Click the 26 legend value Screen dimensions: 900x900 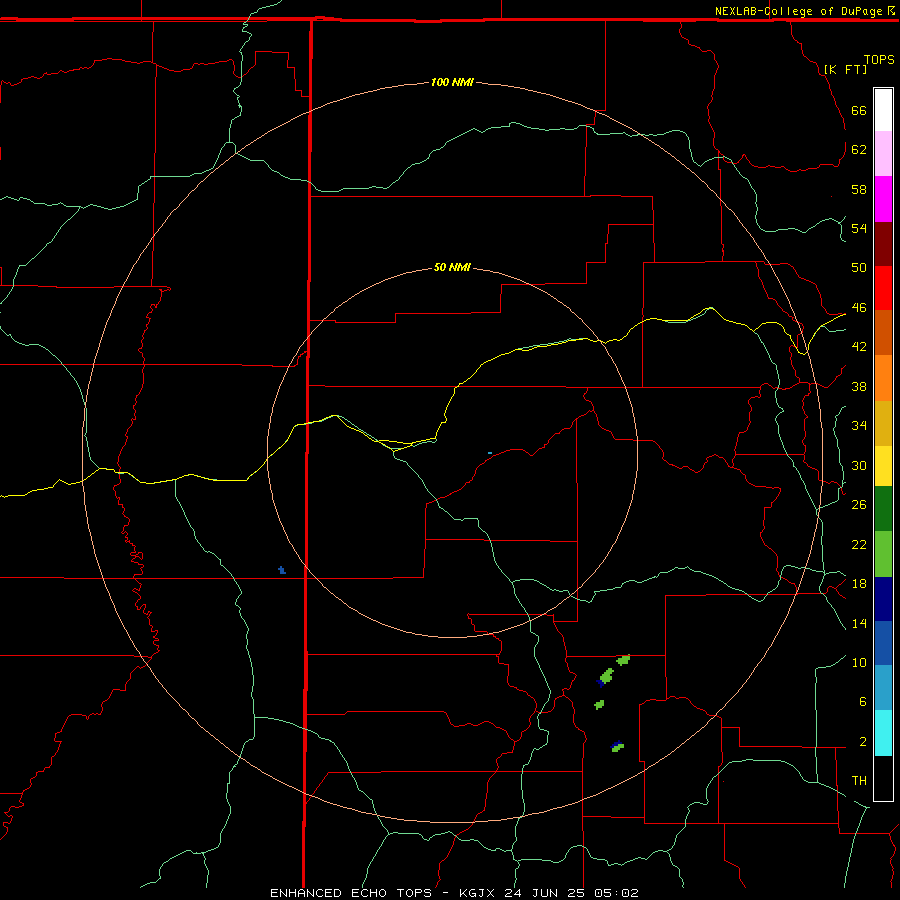(859, 505)
